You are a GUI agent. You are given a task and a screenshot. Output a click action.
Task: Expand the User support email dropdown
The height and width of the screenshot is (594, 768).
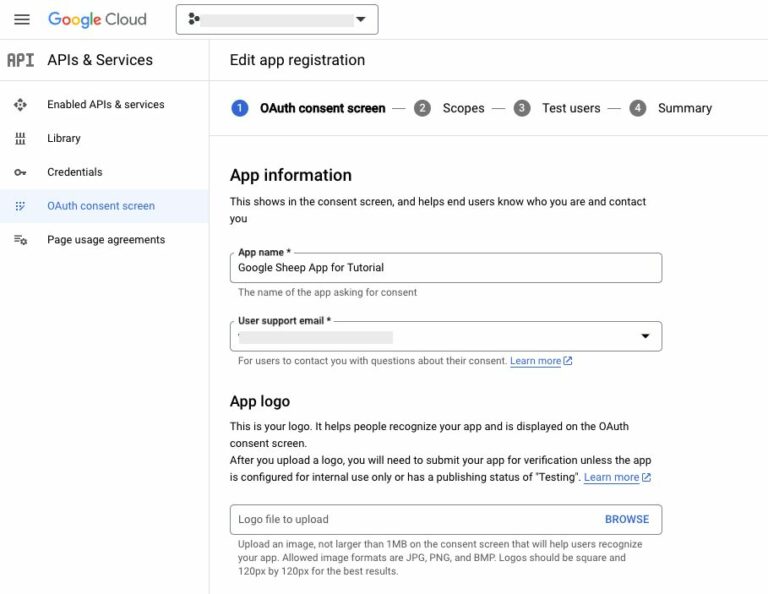click(x=645, y=336)
